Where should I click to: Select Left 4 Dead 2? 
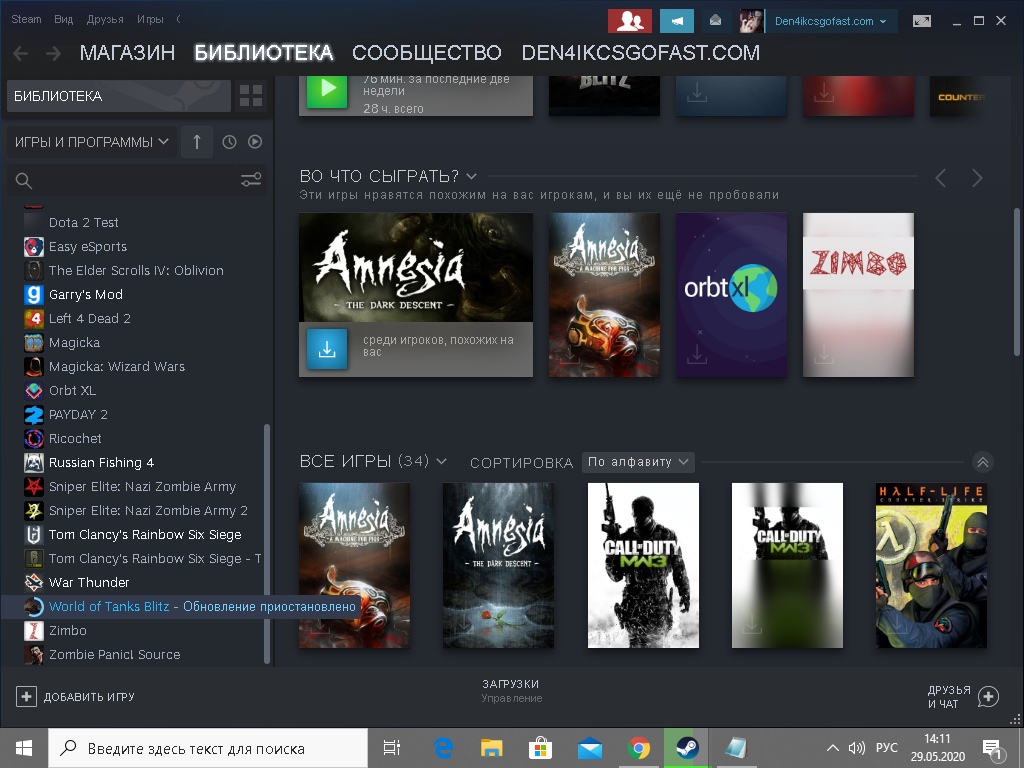click(89, 319)
